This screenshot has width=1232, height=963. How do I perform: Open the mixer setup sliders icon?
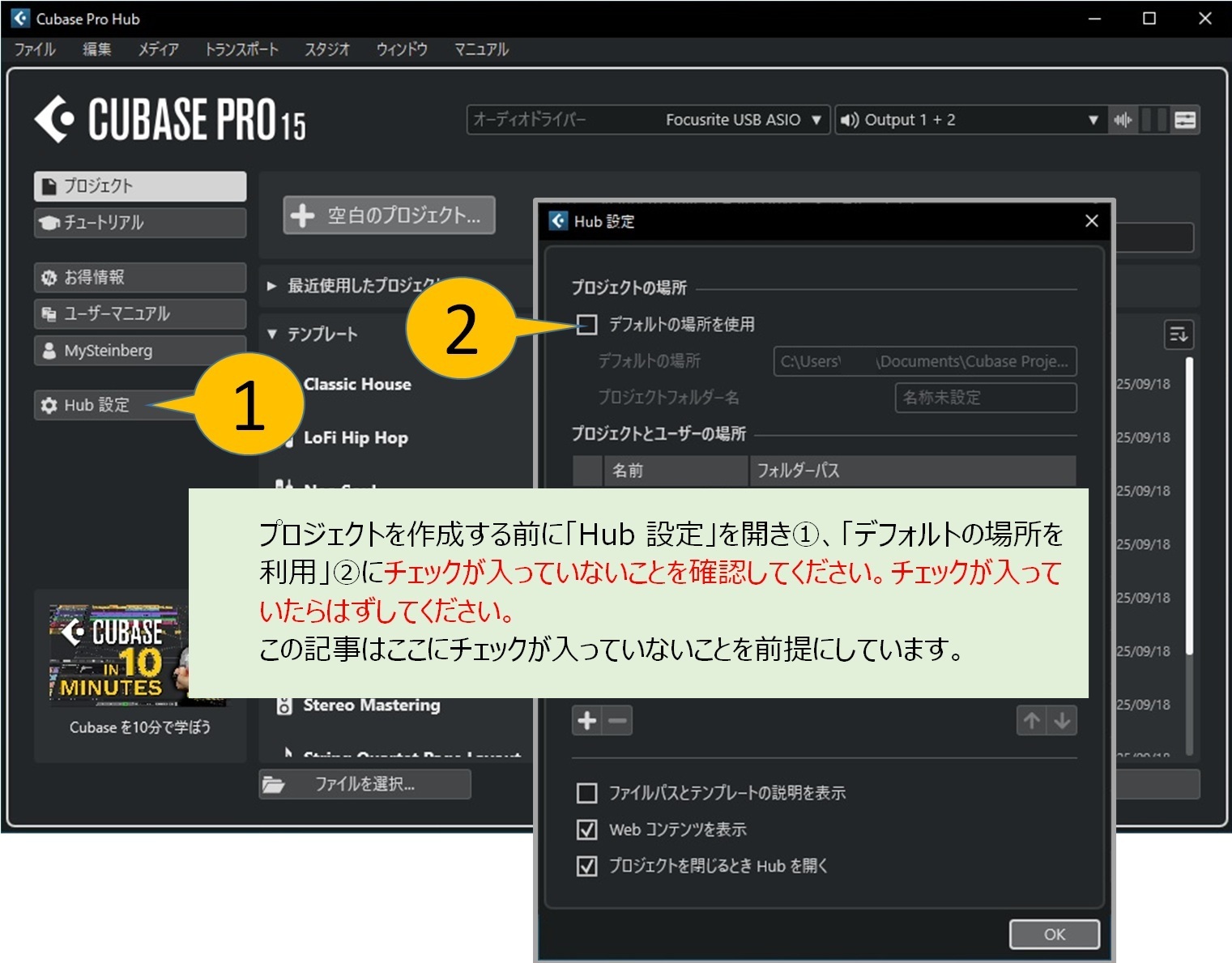click(1185, 119)
